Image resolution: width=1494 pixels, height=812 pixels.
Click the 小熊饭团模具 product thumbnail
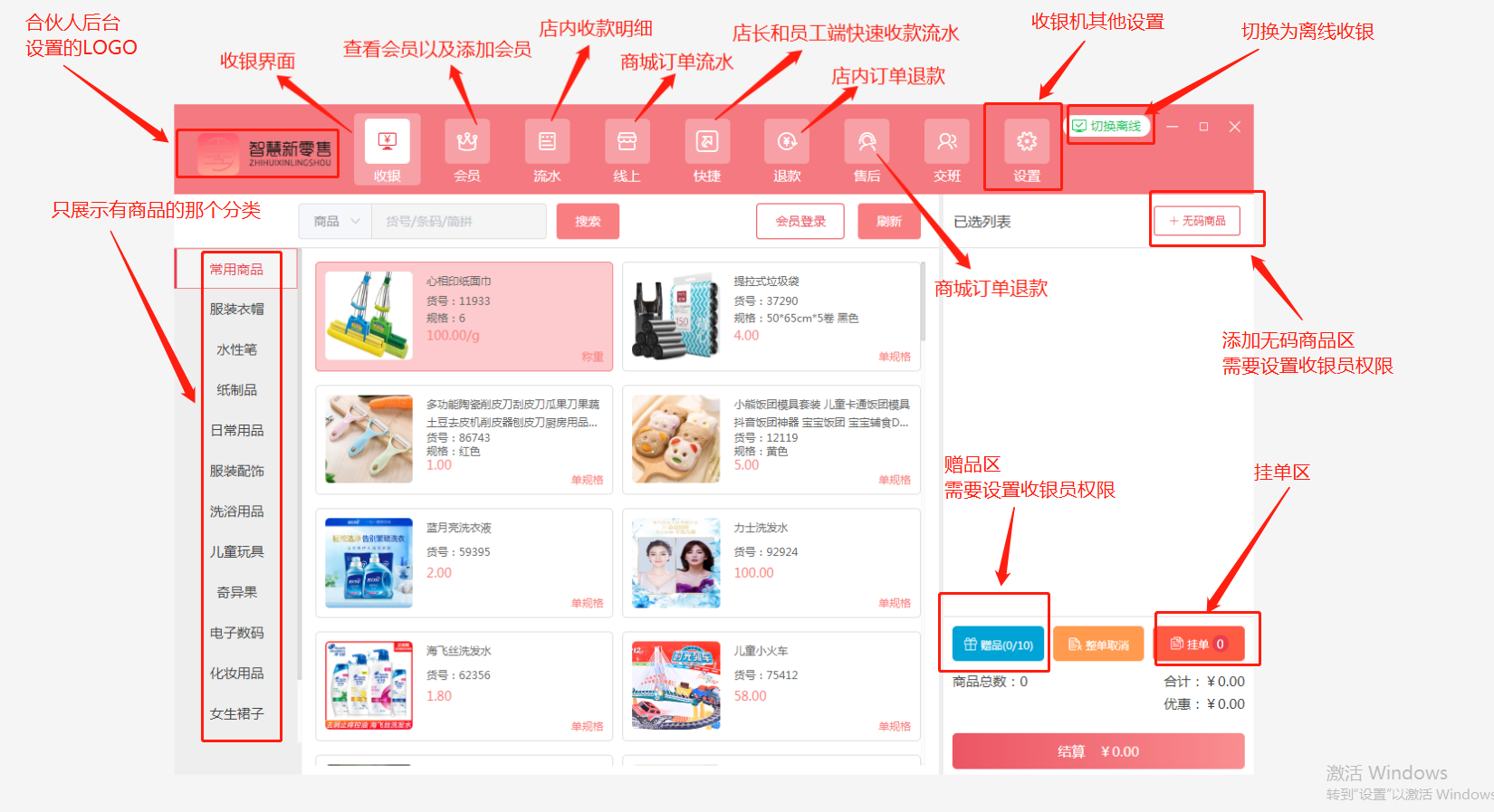[676, 439]
